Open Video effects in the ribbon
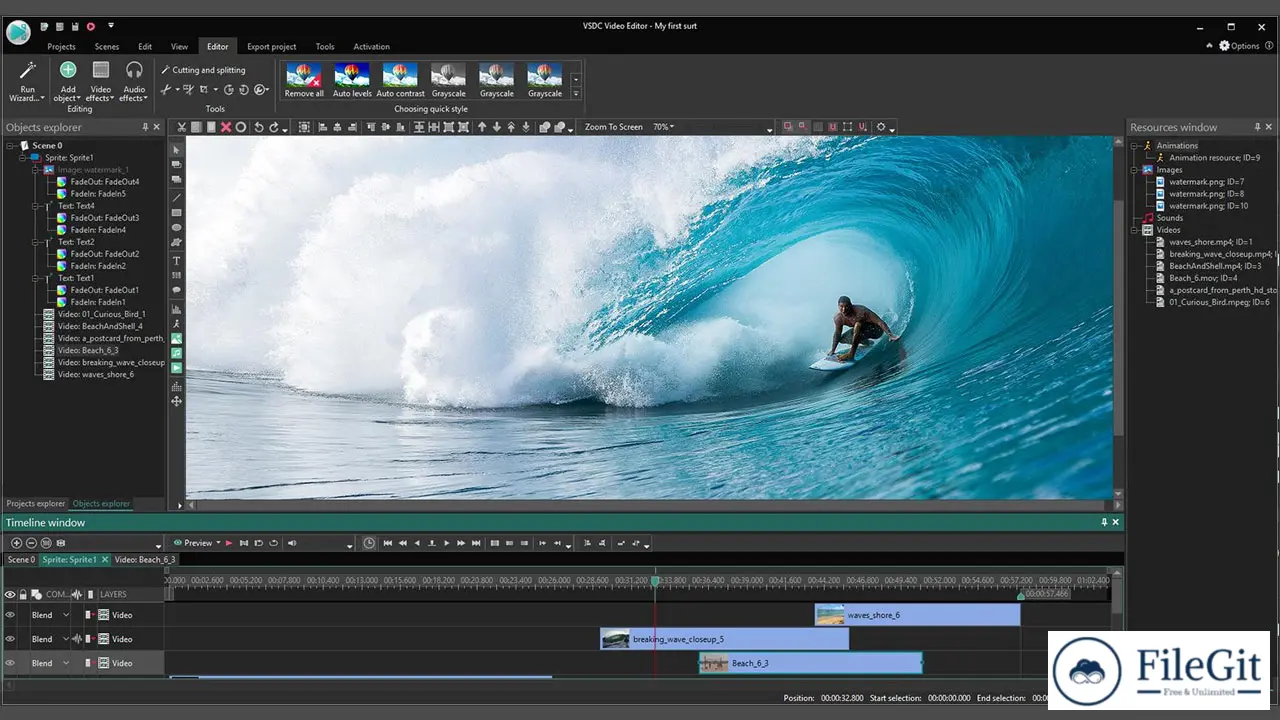This screenshot has height=720, width=1280. (101, 81)
